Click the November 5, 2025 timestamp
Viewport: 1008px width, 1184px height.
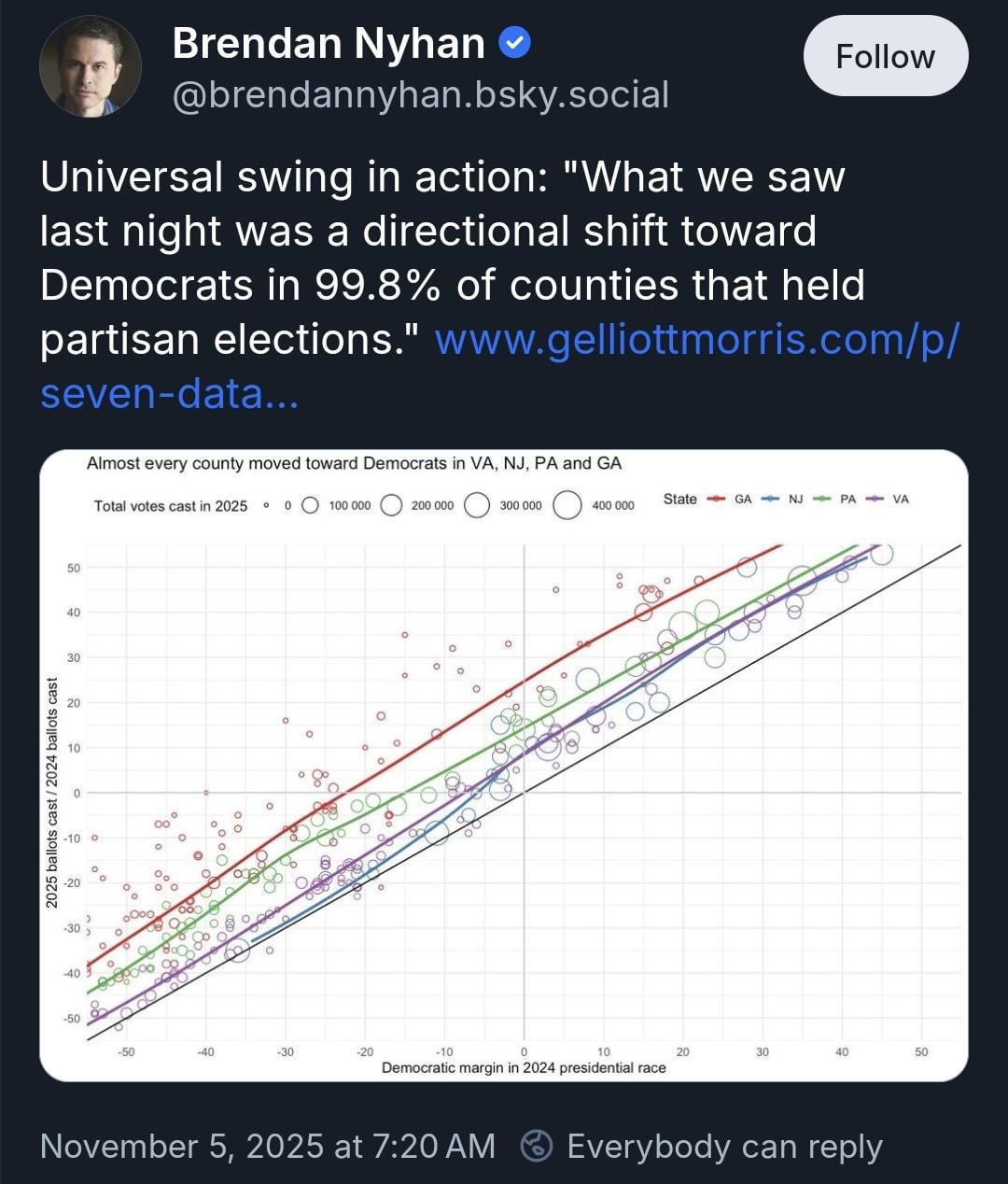(x=268, y=1147)
